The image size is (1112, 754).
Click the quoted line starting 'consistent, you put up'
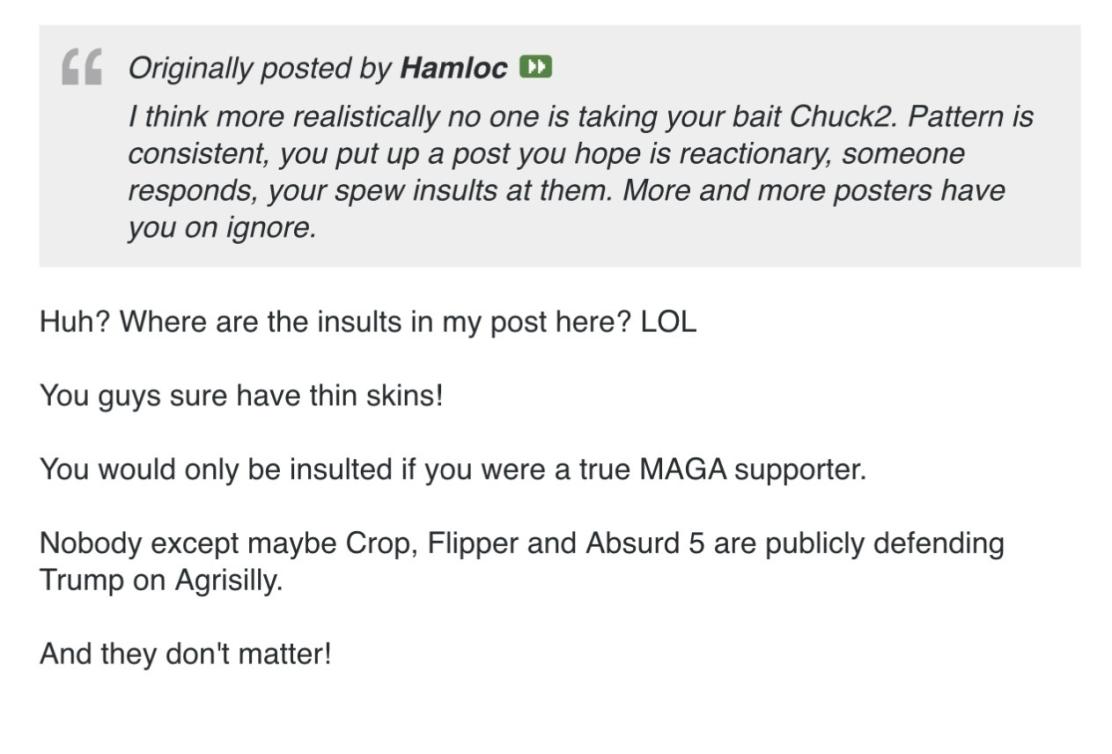point(546,154)
